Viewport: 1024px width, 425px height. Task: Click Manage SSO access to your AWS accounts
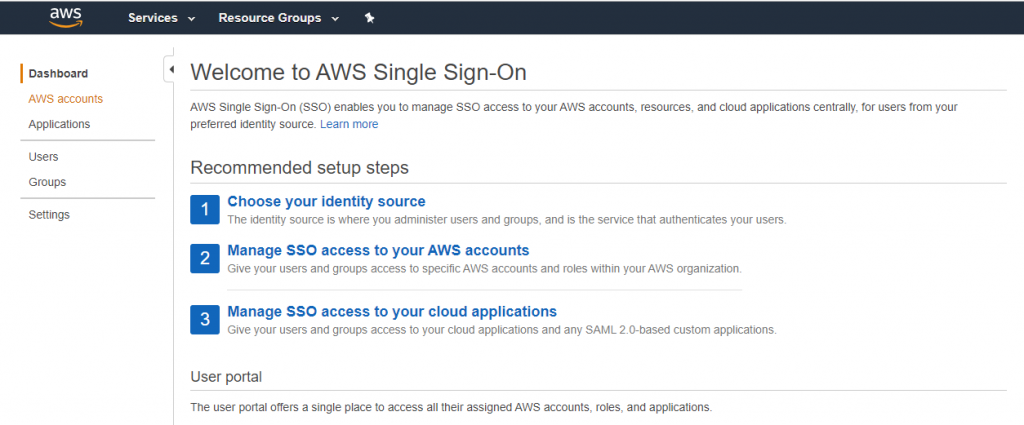[x=378, y=250]
